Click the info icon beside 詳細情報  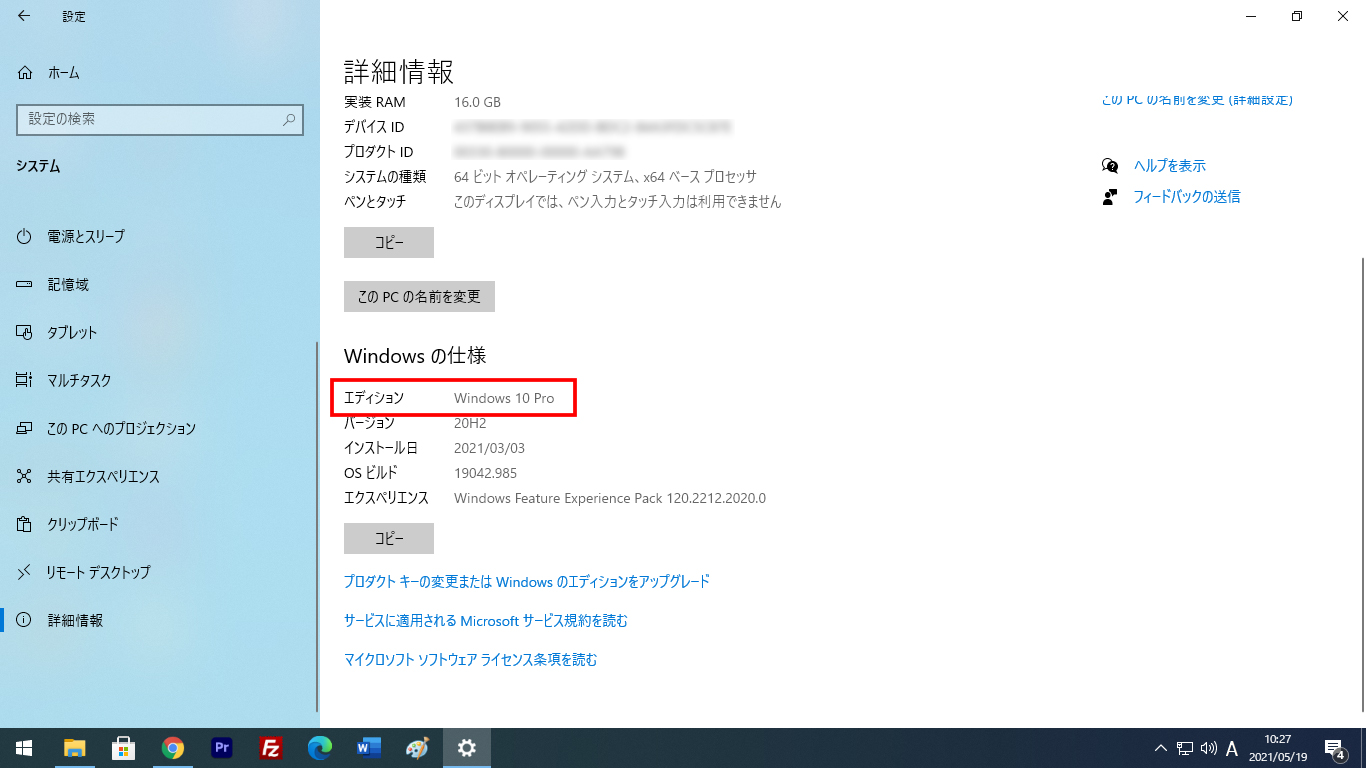tap(25, 621)
